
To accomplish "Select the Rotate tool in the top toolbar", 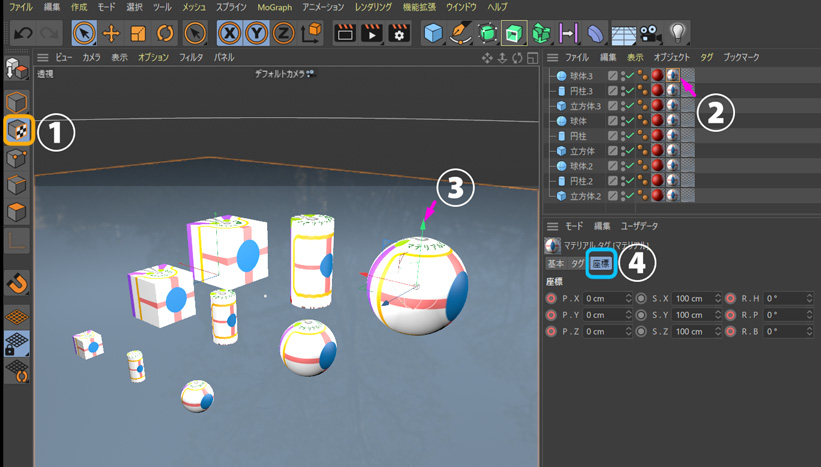I will click(x=165, y=33).
